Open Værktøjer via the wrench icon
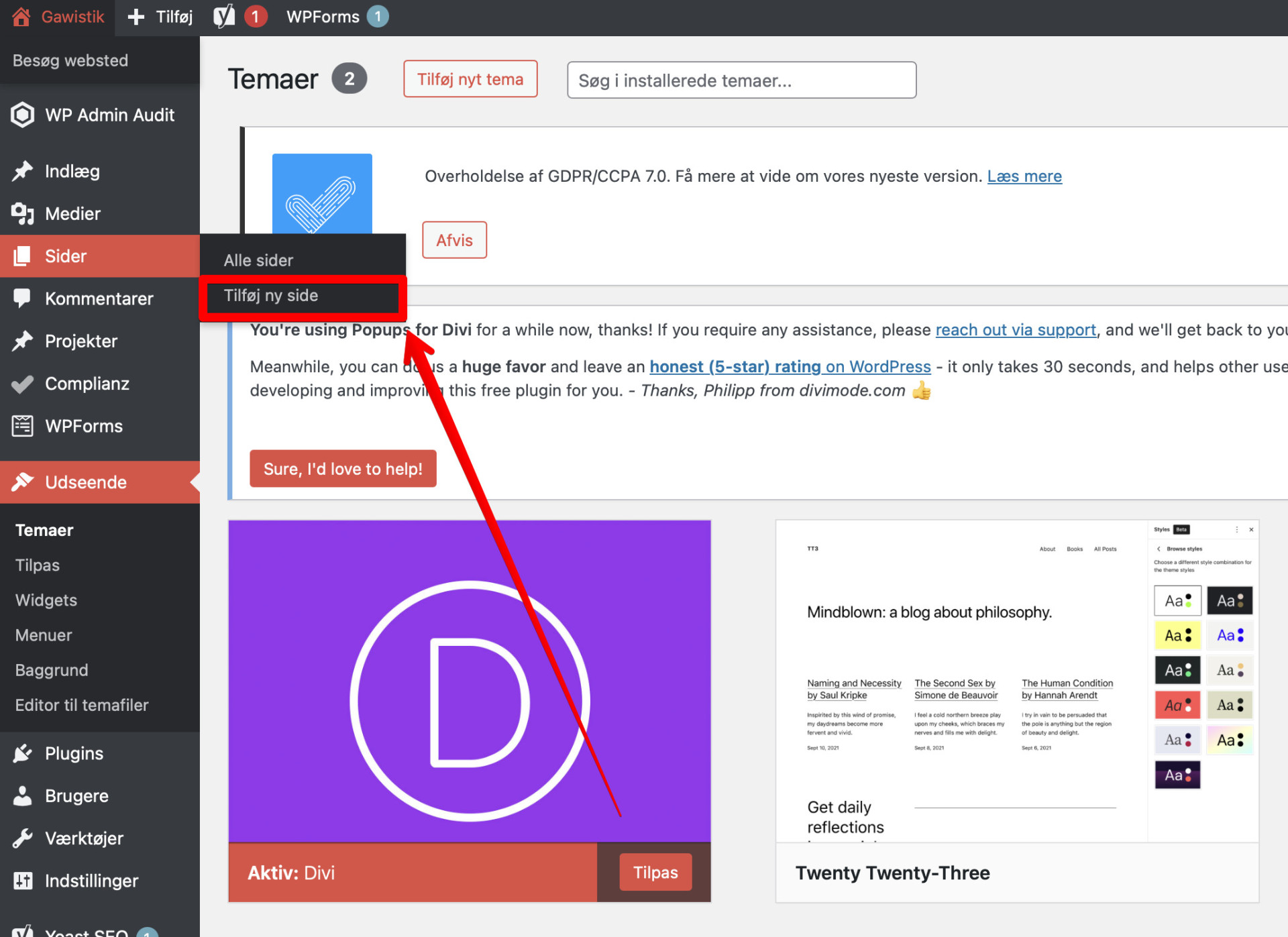Image resolution: width=1288 pixels, height=937 pixels. pyautogui.click(x=22, y=838)
